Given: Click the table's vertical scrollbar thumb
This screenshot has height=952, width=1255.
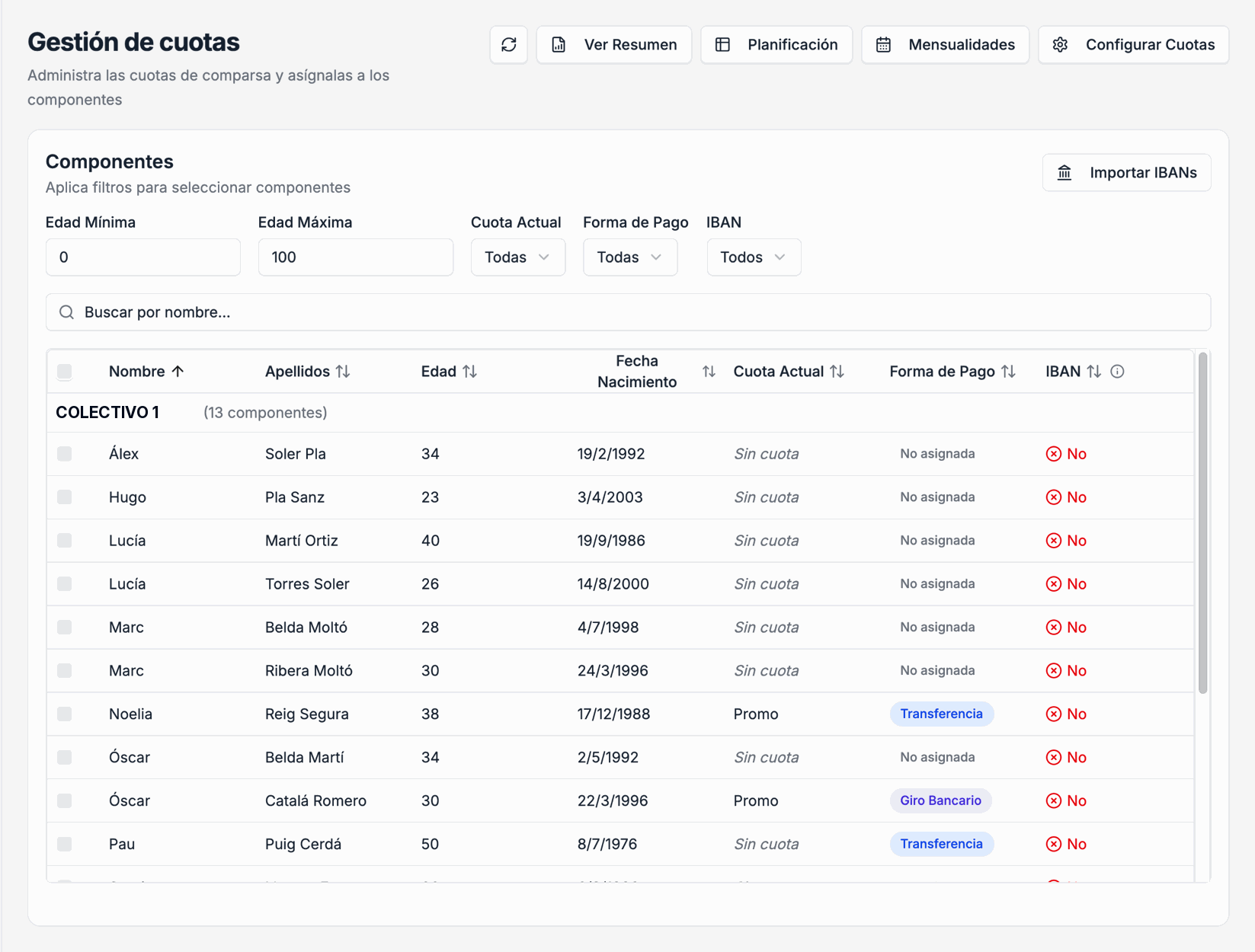Looking at the screenshot, I should 1203,522.
